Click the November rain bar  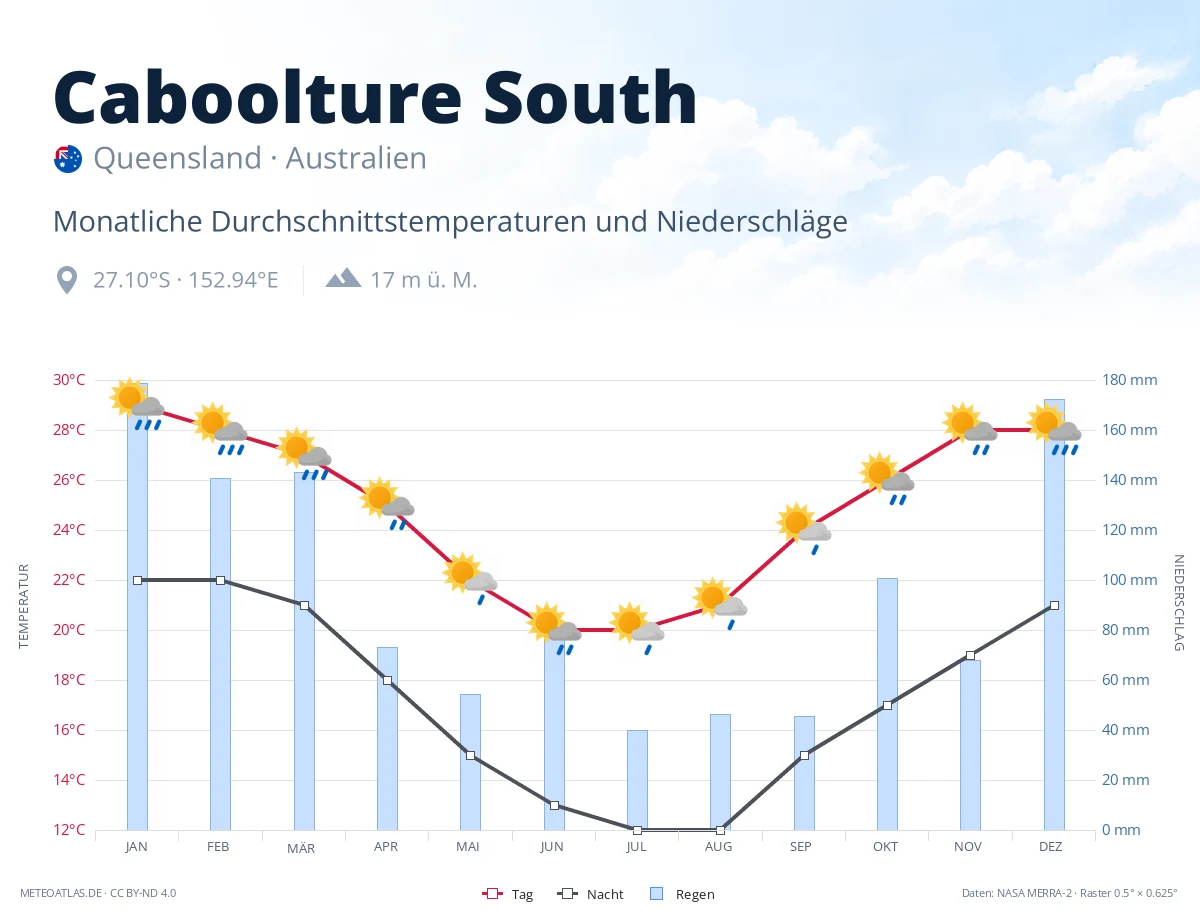pos(970,745)
